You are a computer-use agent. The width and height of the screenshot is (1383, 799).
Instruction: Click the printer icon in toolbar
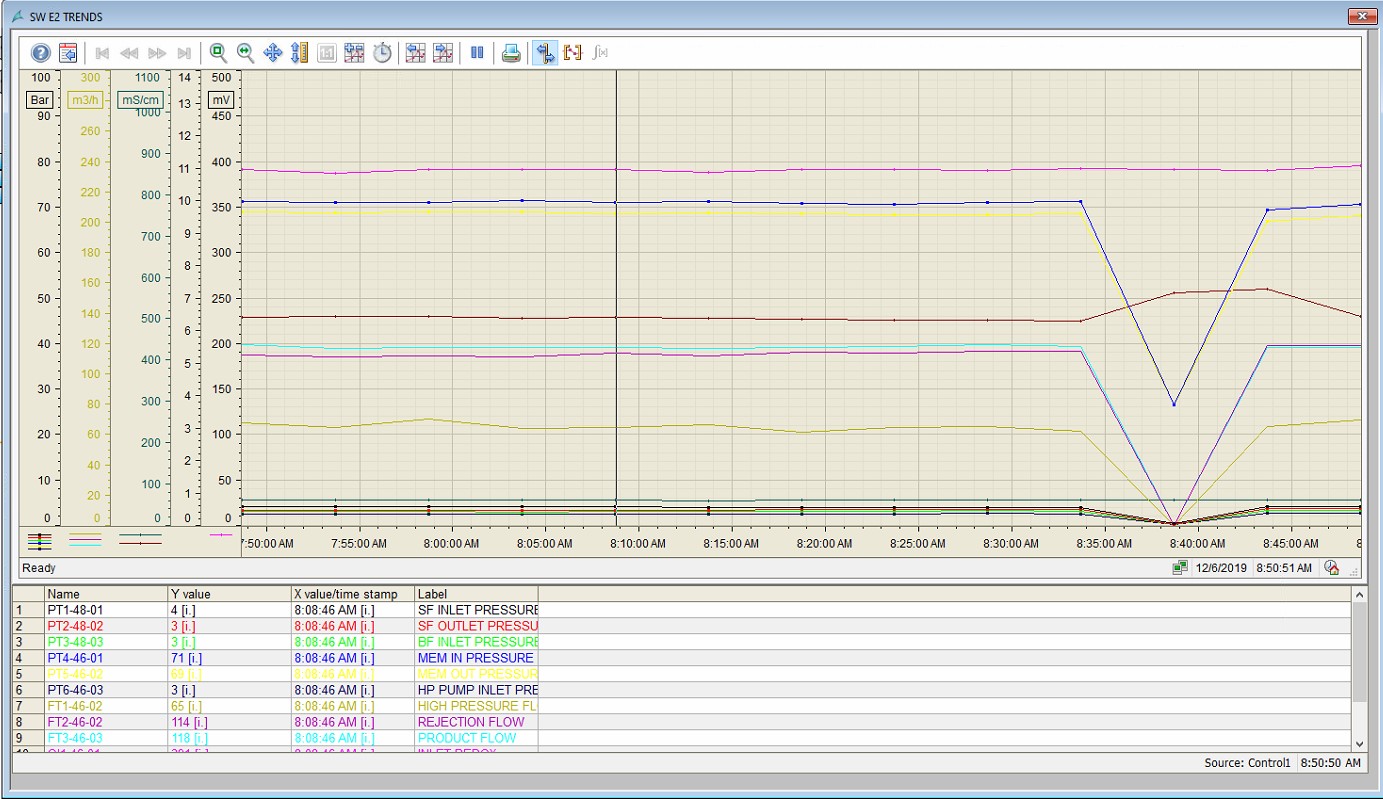pyautogui.click(x=511, y=53)
